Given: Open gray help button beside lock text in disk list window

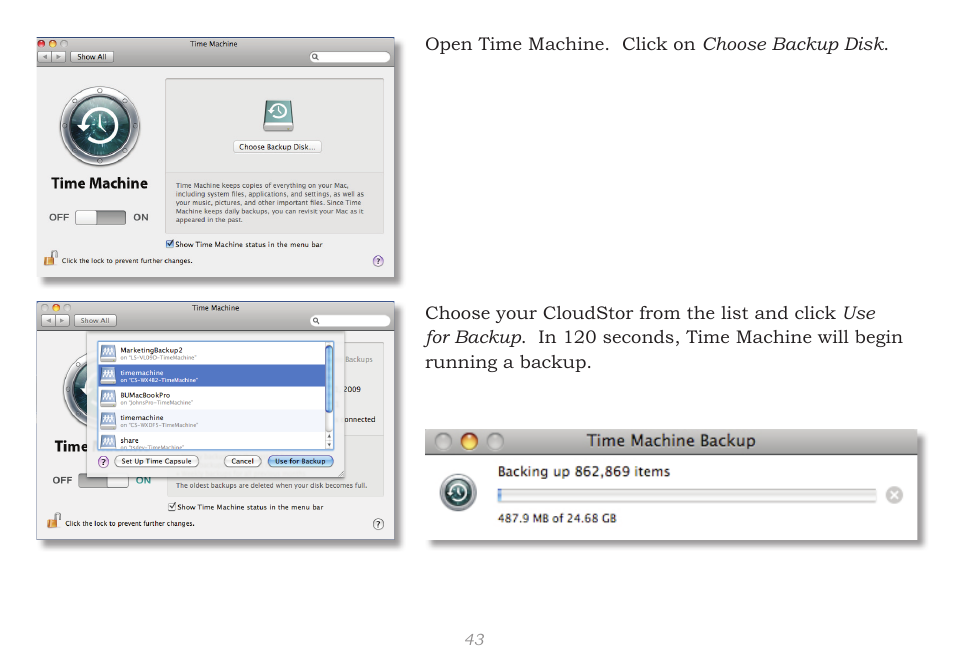Looking at the screenshot, I should tap(378, 524).
